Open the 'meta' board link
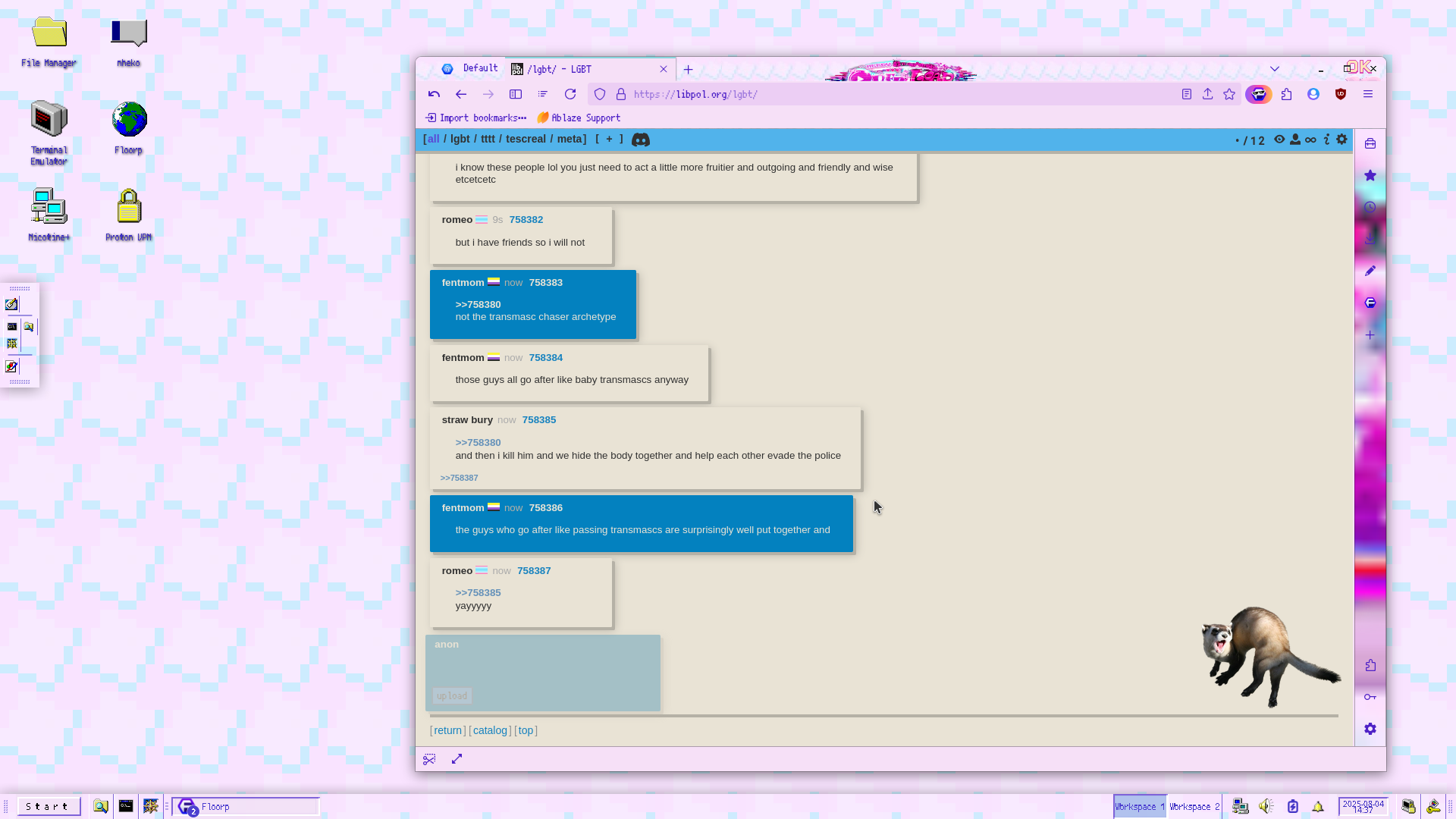Viewport: 1456px width, 819px height. point(570,139)
